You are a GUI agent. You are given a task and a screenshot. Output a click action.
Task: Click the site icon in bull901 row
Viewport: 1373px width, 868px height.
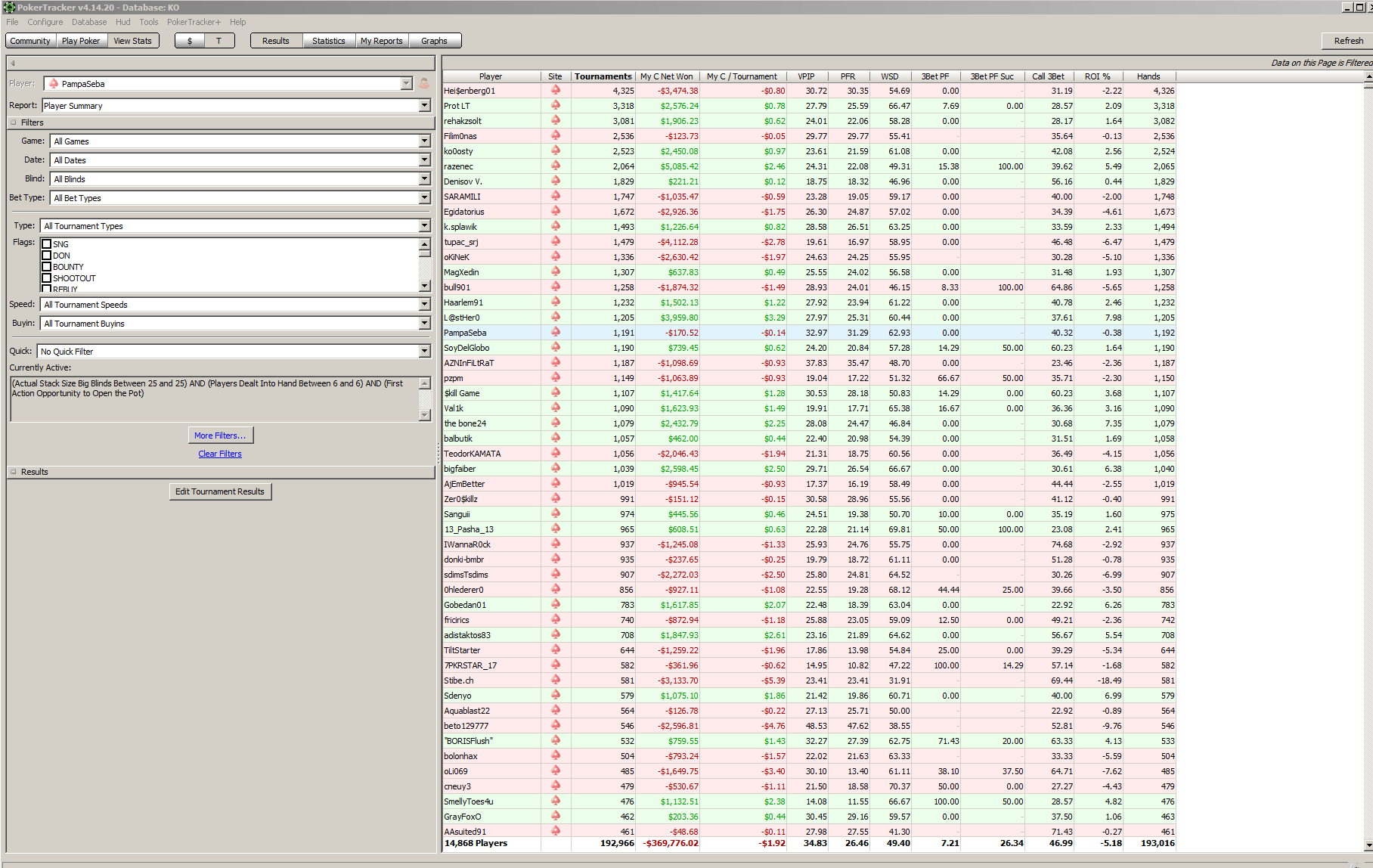click(556, 287)
